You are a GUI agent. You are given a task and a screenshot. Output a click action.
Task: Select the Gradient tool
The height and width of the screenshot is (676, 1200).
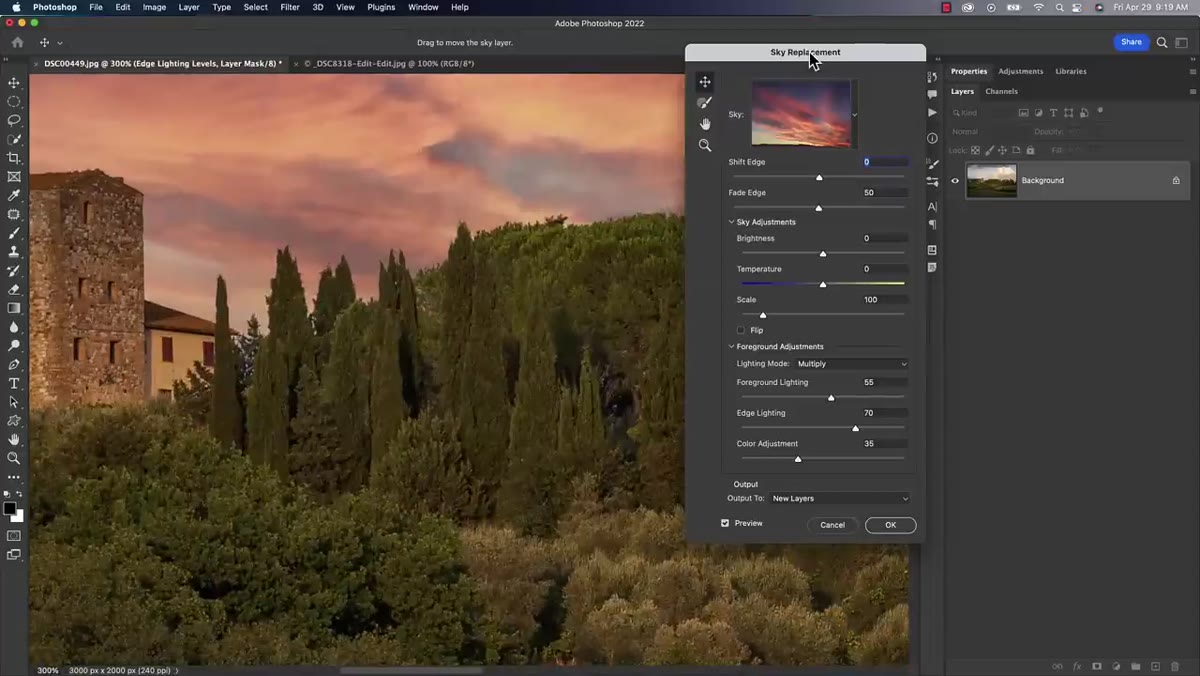click(x=14, y=308)
